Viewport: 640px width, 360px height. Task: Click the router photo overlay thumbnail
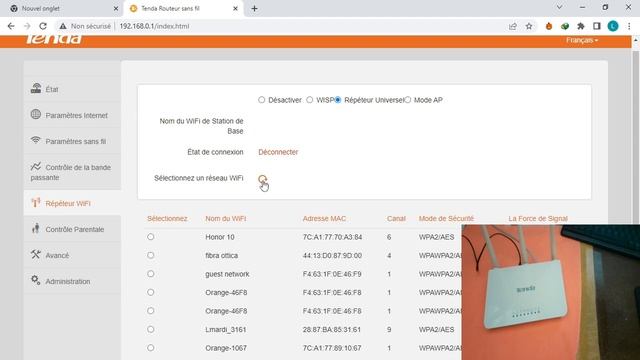pyautogui.click(x=551, y=292)
